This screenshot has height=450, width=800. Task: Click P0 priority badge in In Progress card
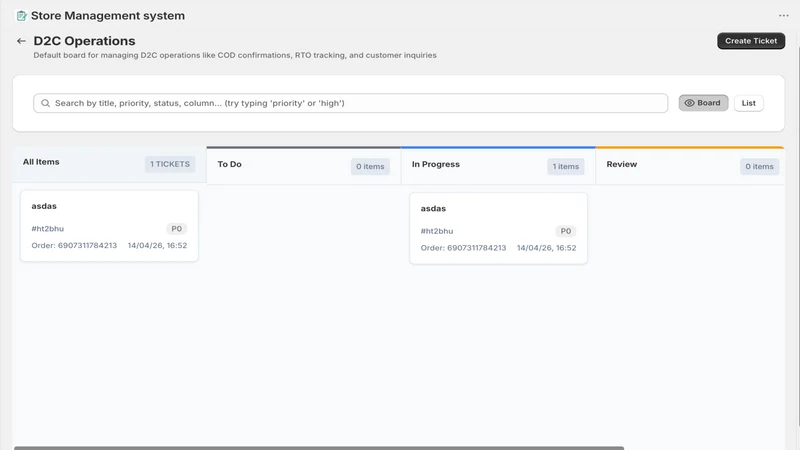tap(566, 231)
